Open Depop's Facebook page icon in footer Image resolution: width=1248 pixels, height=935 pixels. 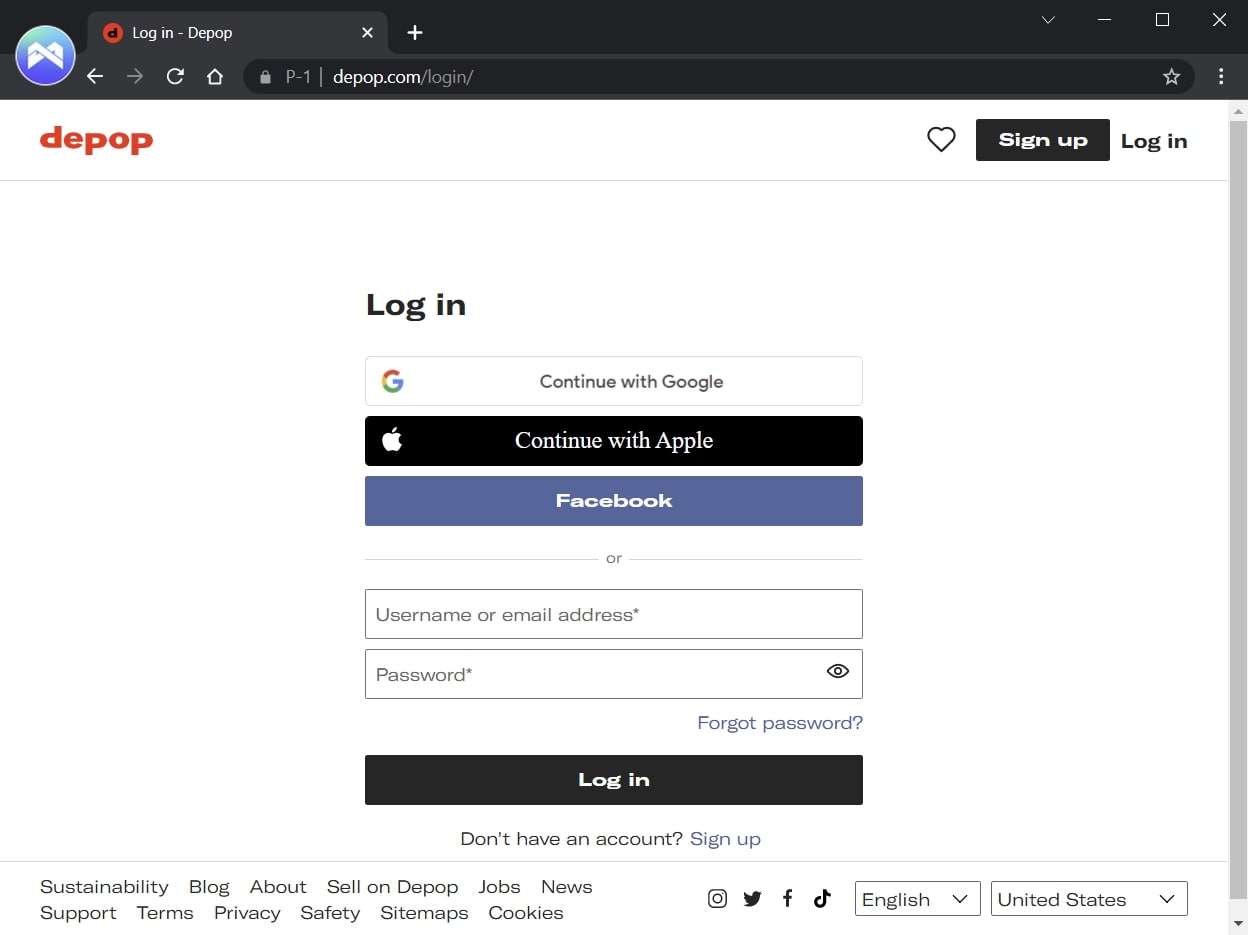787,898
